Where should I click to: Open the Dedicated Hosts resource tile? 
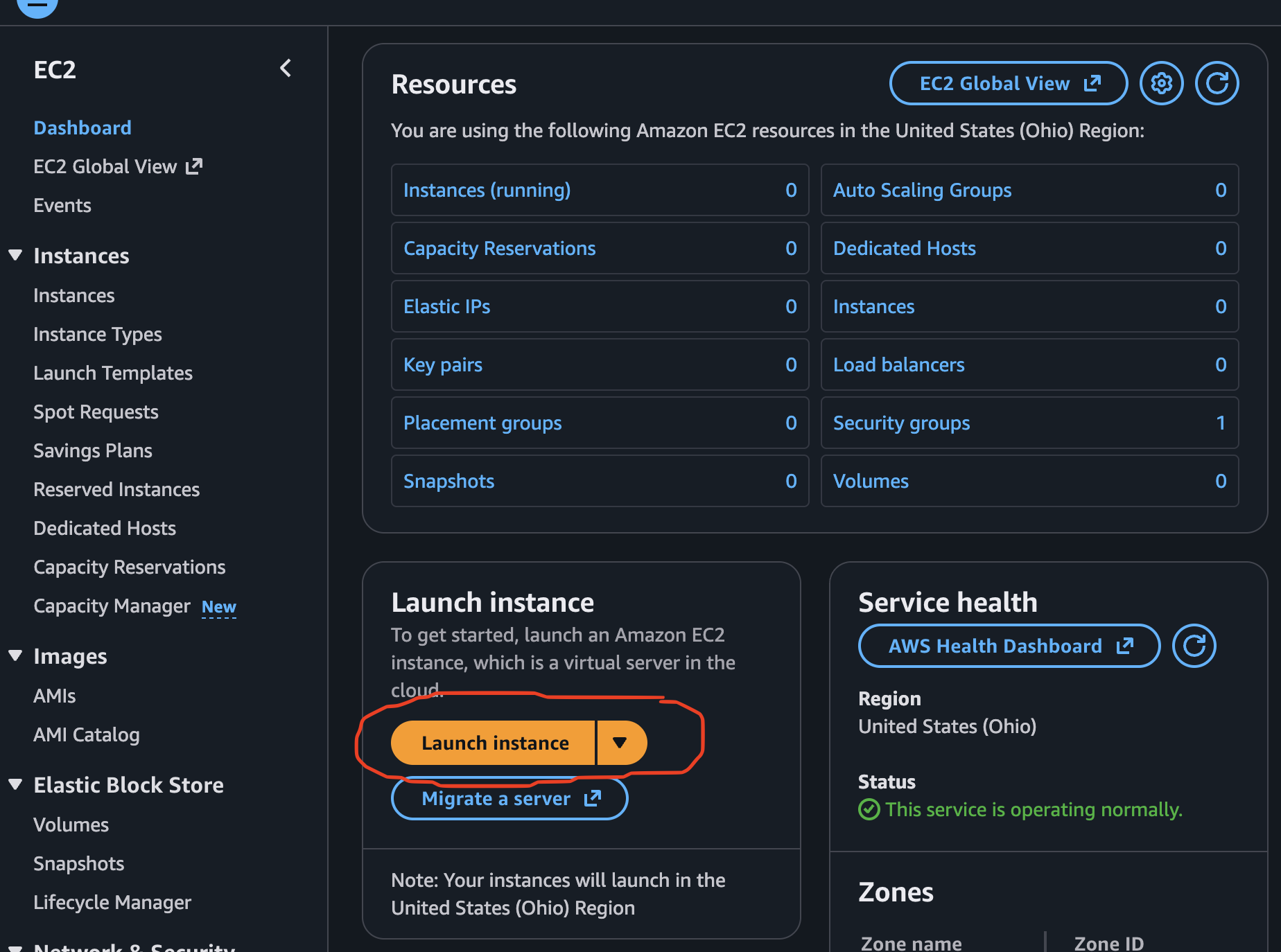pyautogui.click(x=1030, y=248)
